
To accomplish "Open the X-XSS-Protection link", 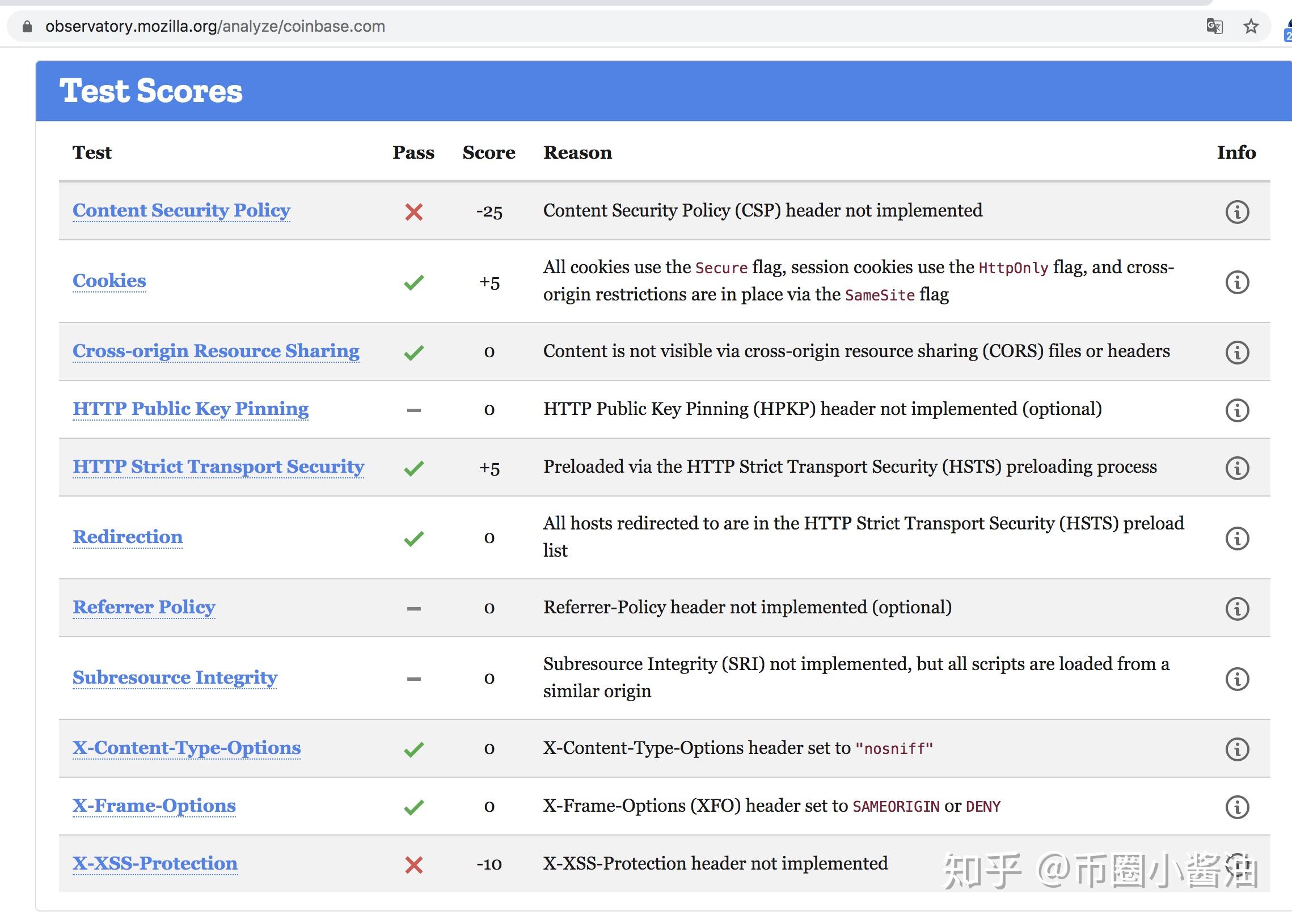I will pyautogui.click(x=155, y=863).
